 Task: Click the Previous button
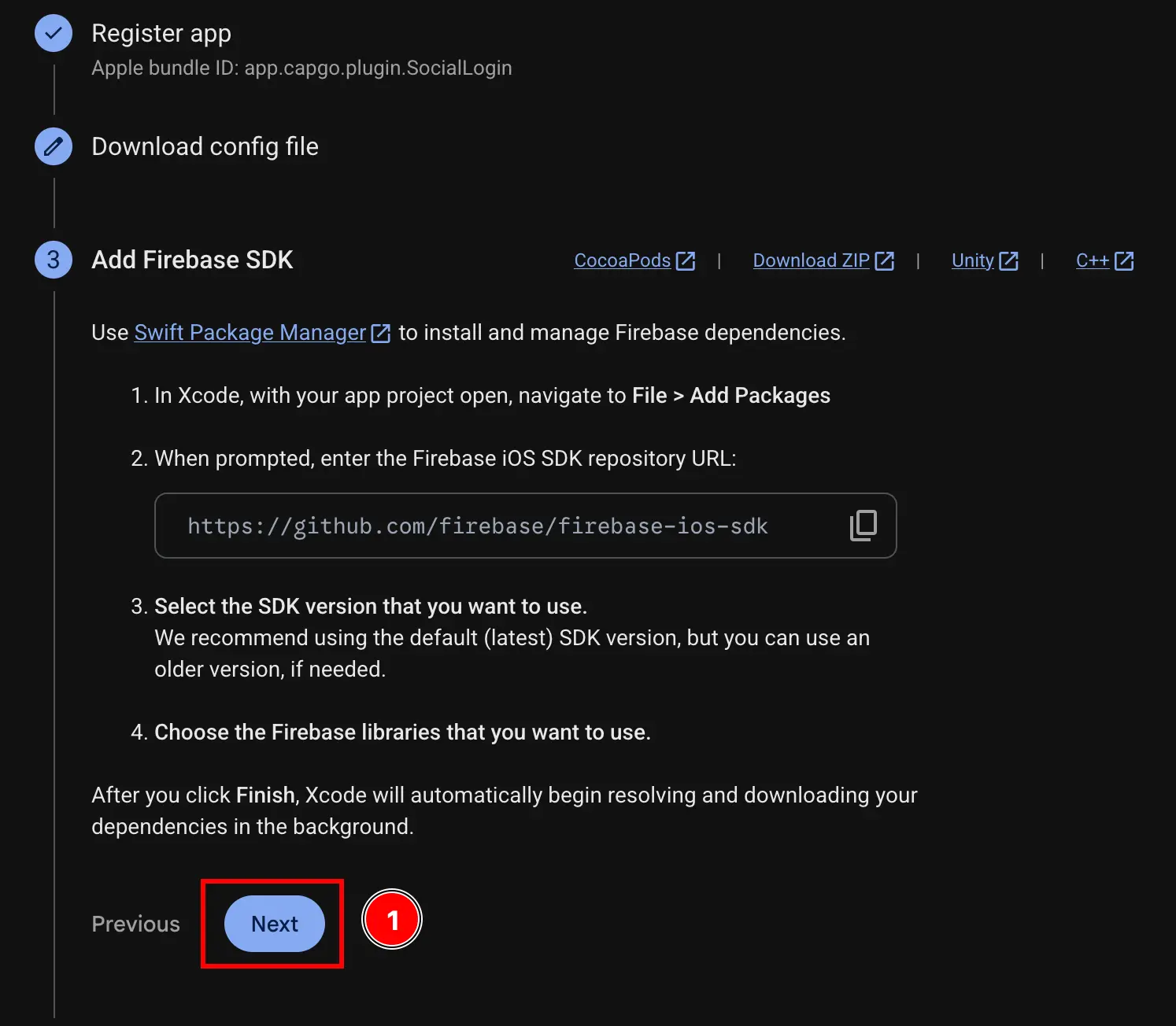(135, 924)
